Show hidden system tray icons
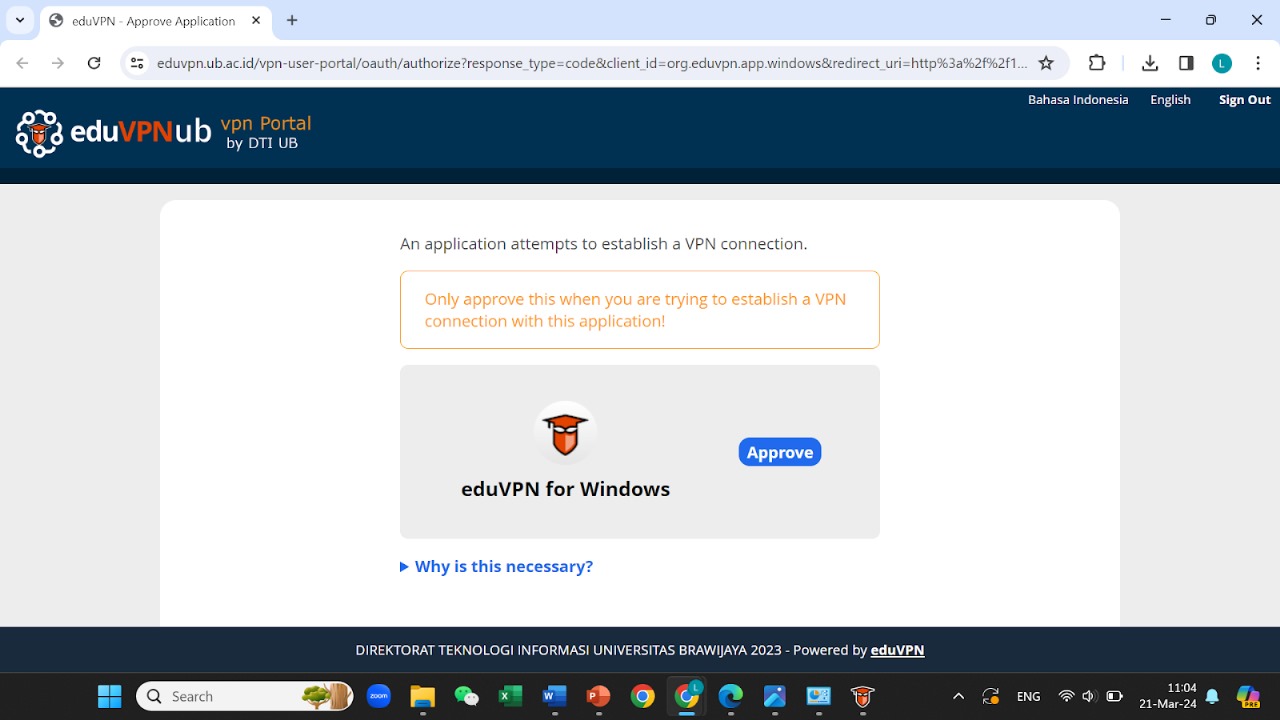 pyautogui.click(x=958, y=696)
